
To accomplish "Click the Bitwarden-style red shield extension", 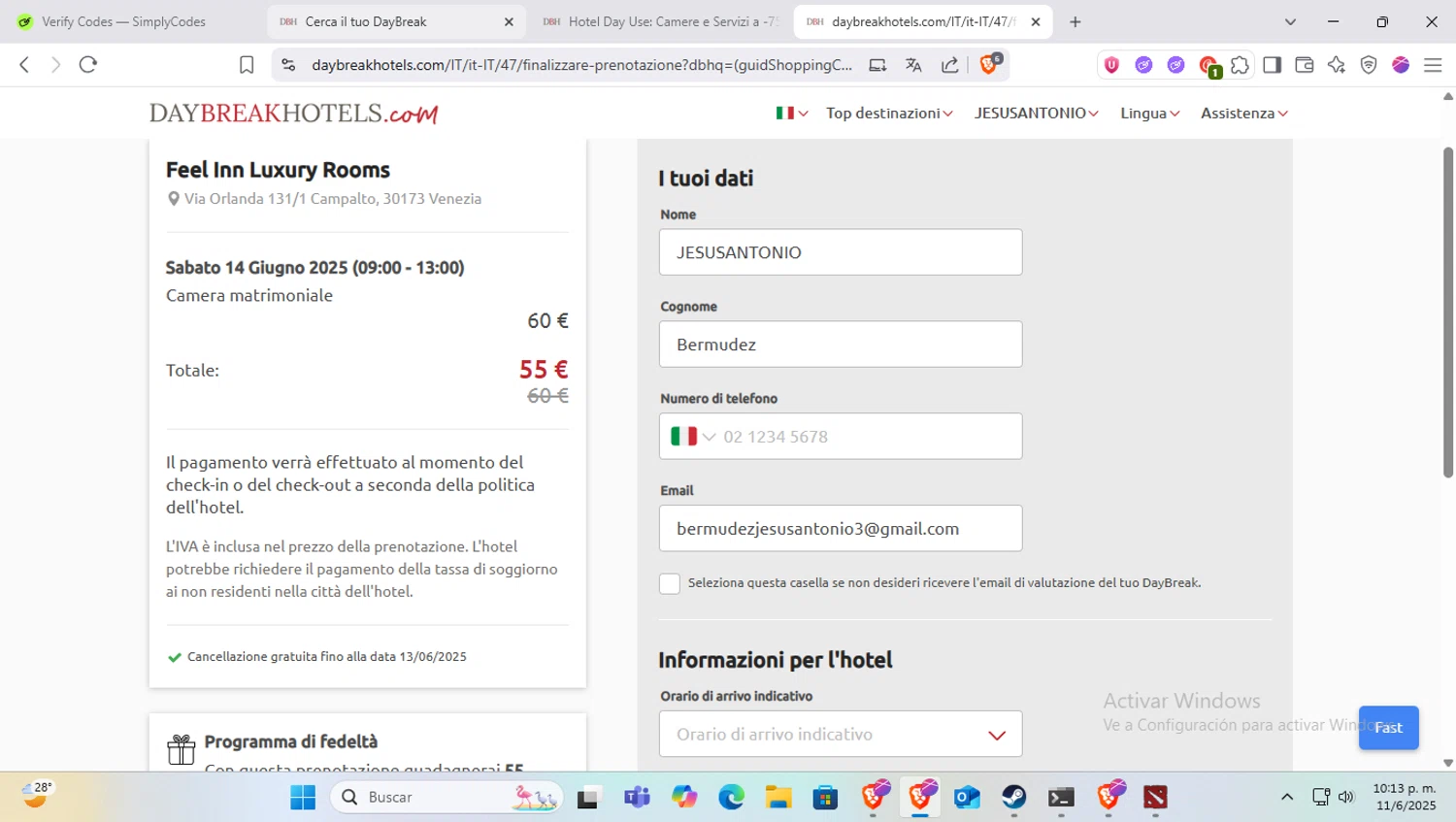I will [x=1112, y=65].
